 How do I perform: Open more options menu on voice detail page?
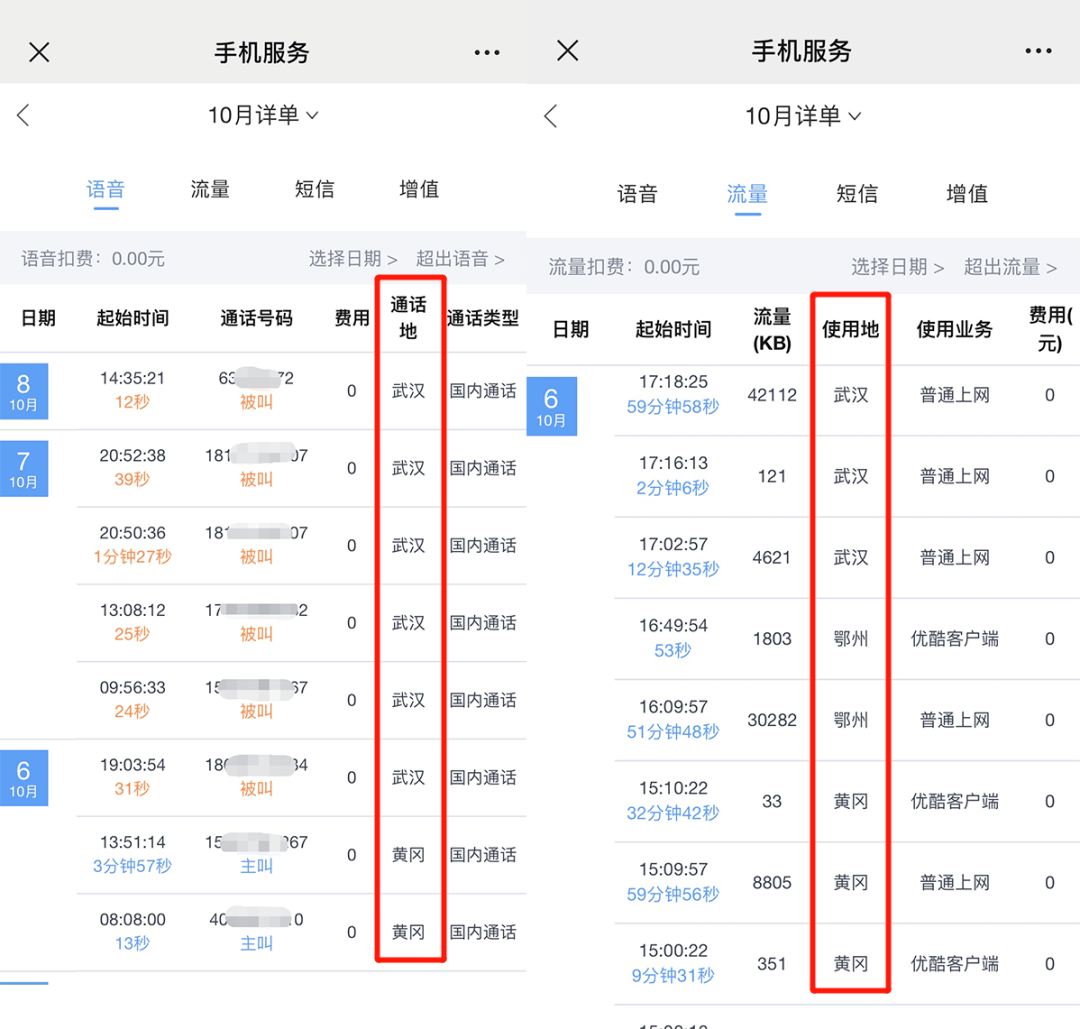tap(487, 51)
